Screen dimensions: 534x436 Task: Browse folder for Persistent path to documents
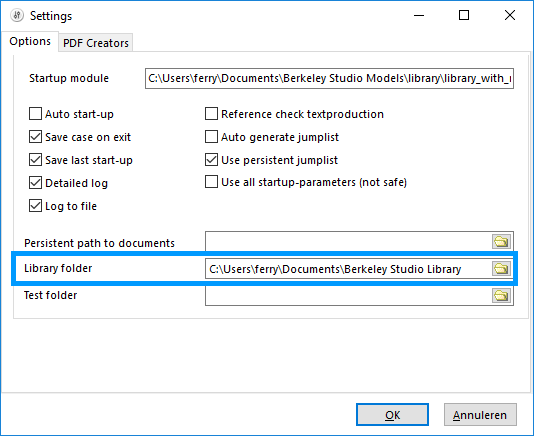point(501,242)
